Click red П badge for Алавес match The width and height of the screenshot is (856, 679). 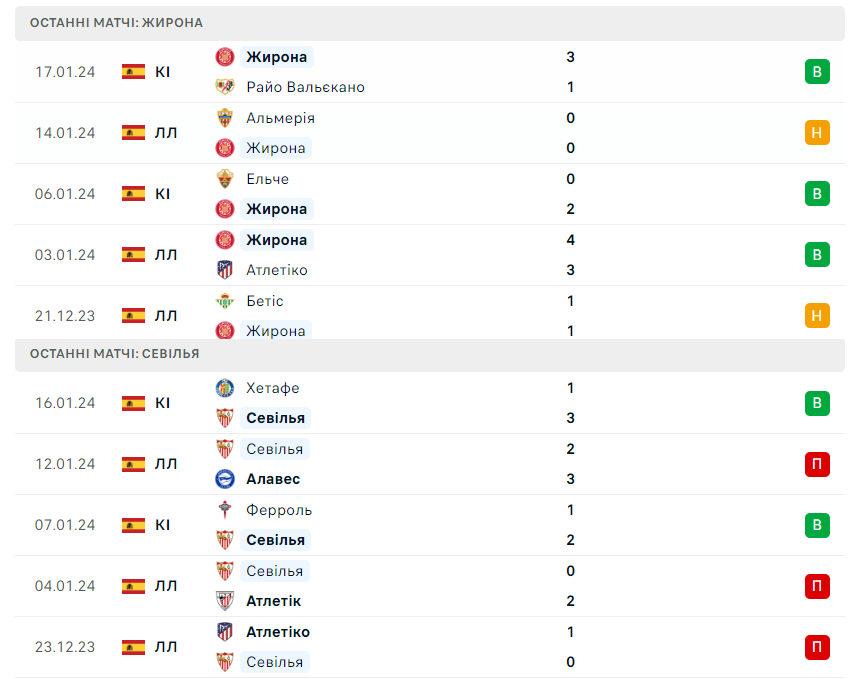point(817,464)
